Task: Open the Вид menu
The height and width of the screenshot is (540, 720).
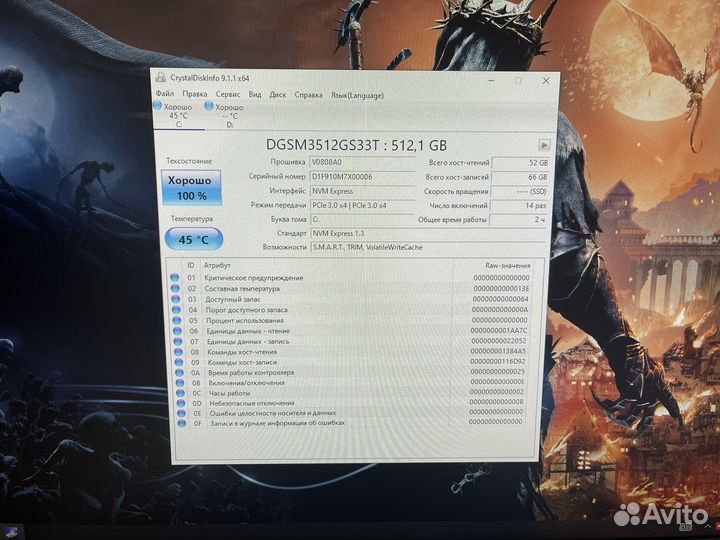Action: [x=255, y=95]
